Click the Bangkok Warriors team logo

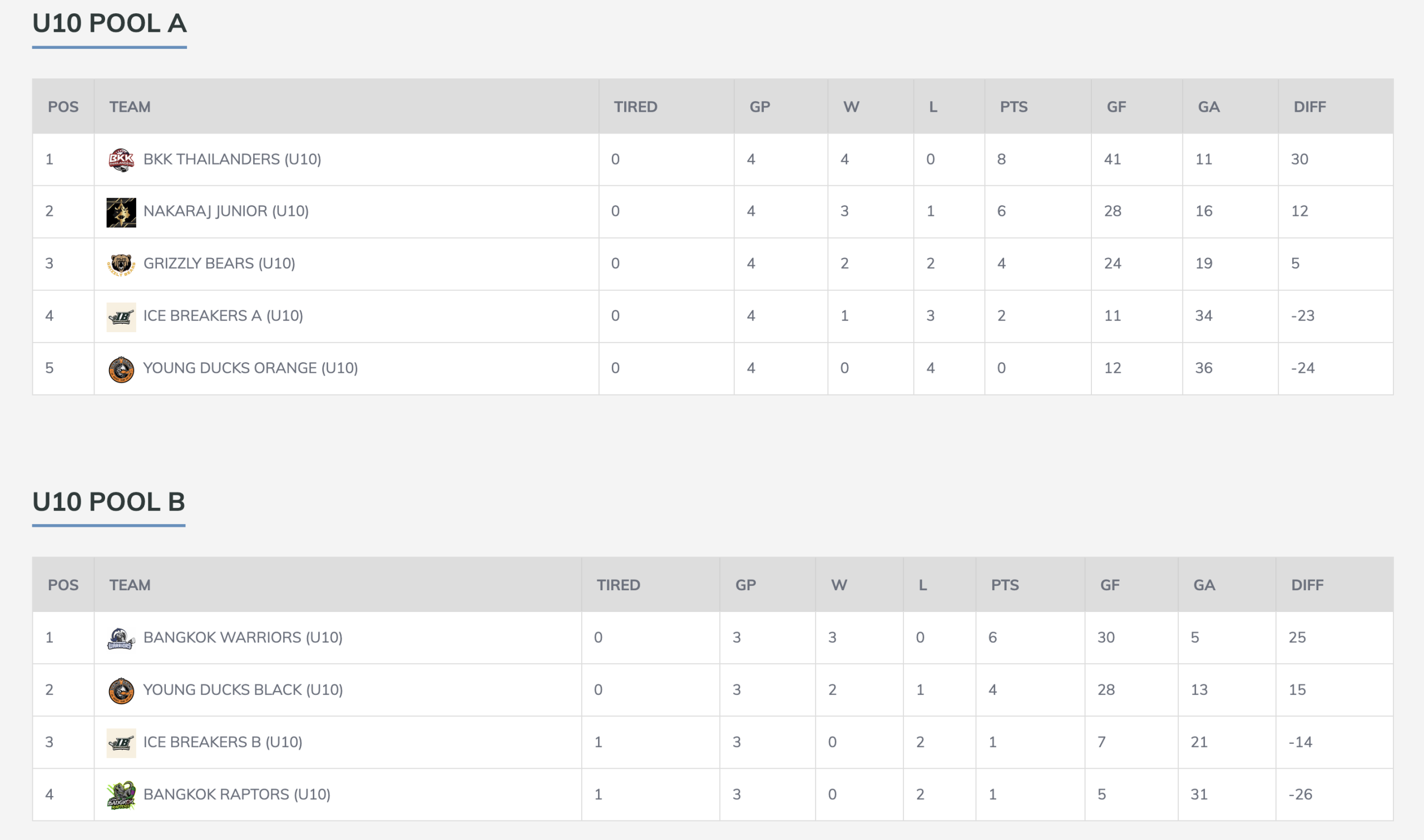121,639
